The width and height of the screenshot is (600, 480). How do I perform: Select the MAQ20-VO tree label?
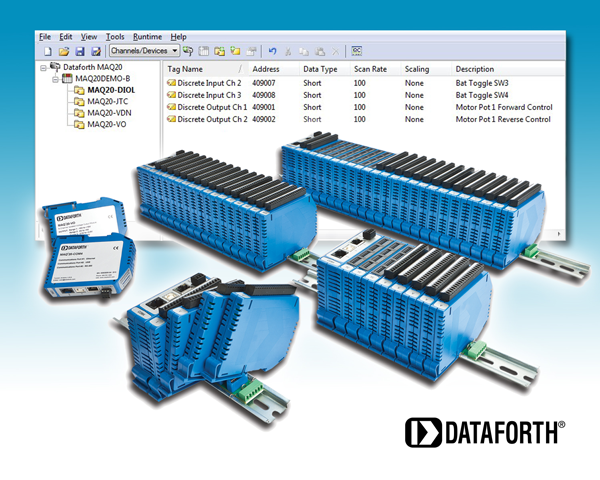(106, 124)
